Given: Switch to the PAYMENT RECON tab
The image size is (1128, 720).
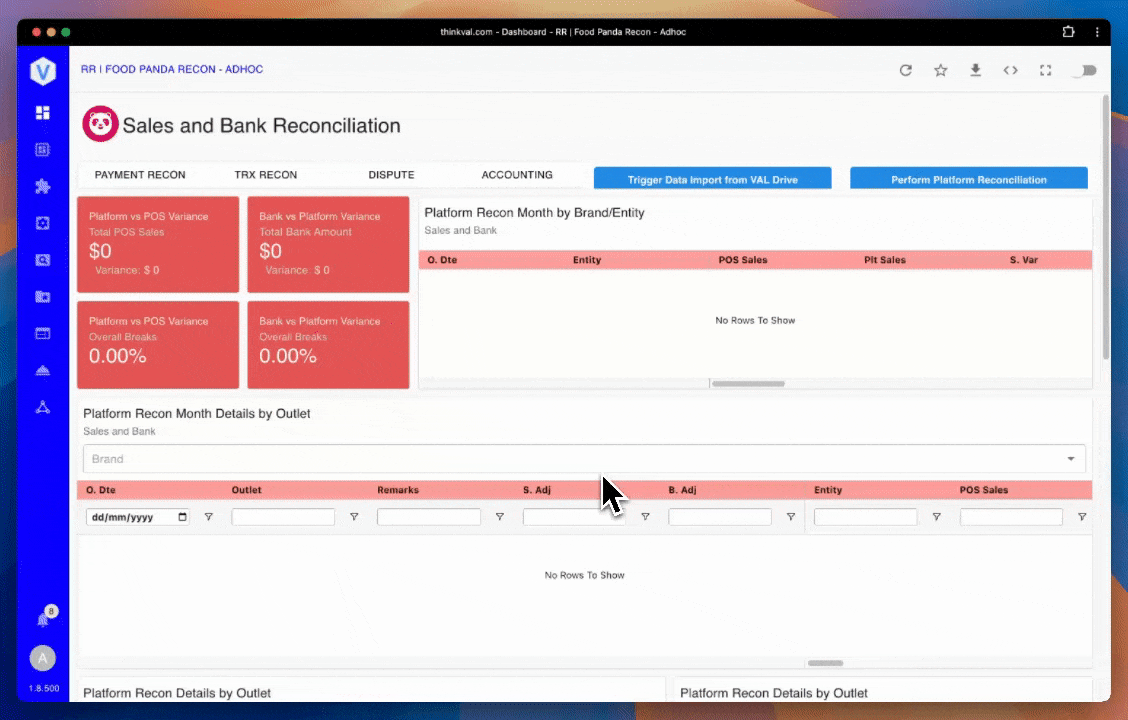Looking at the screenshot, I should pyautogui.click(x=140, y=175).
